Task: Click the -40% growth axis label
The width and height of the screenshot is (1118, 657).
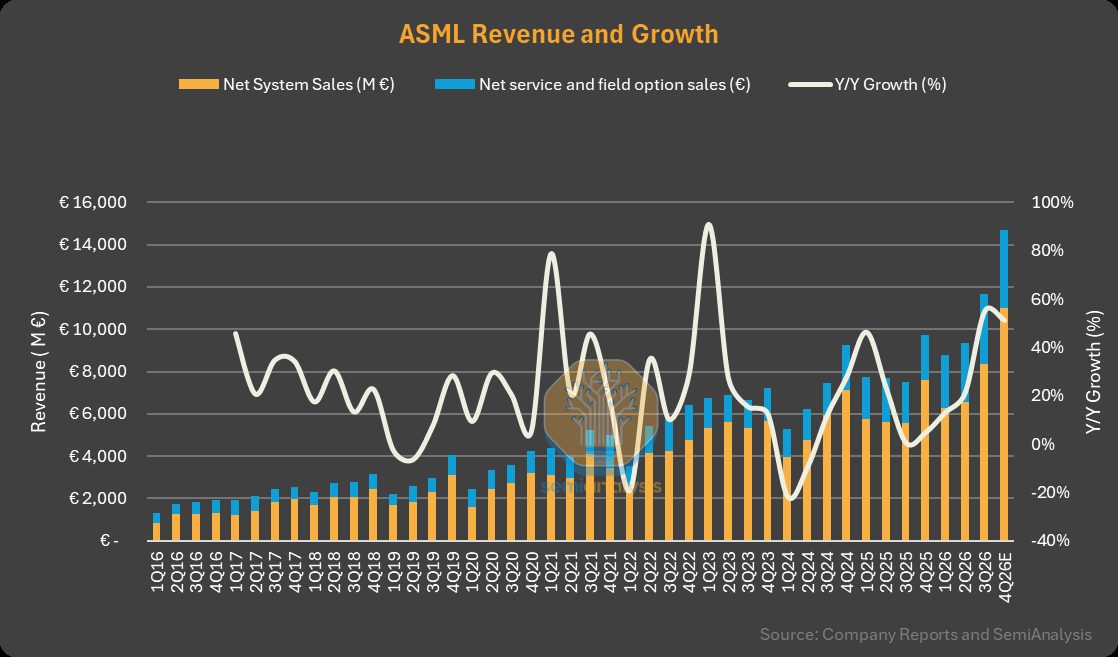Action: click(1050, 541)
